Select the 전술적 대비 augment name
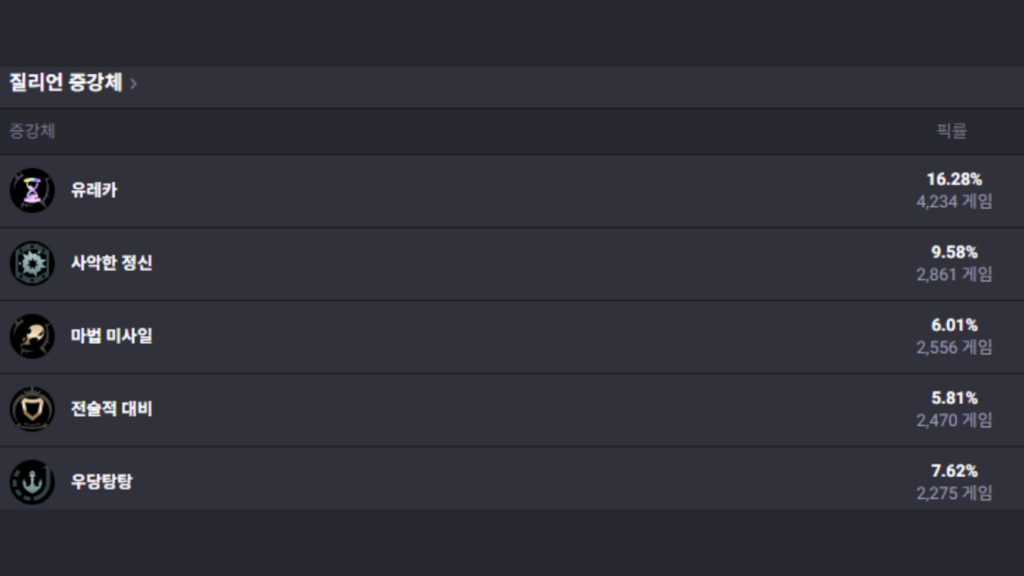This screenshot has height=576, width=1024. point(111,409)
